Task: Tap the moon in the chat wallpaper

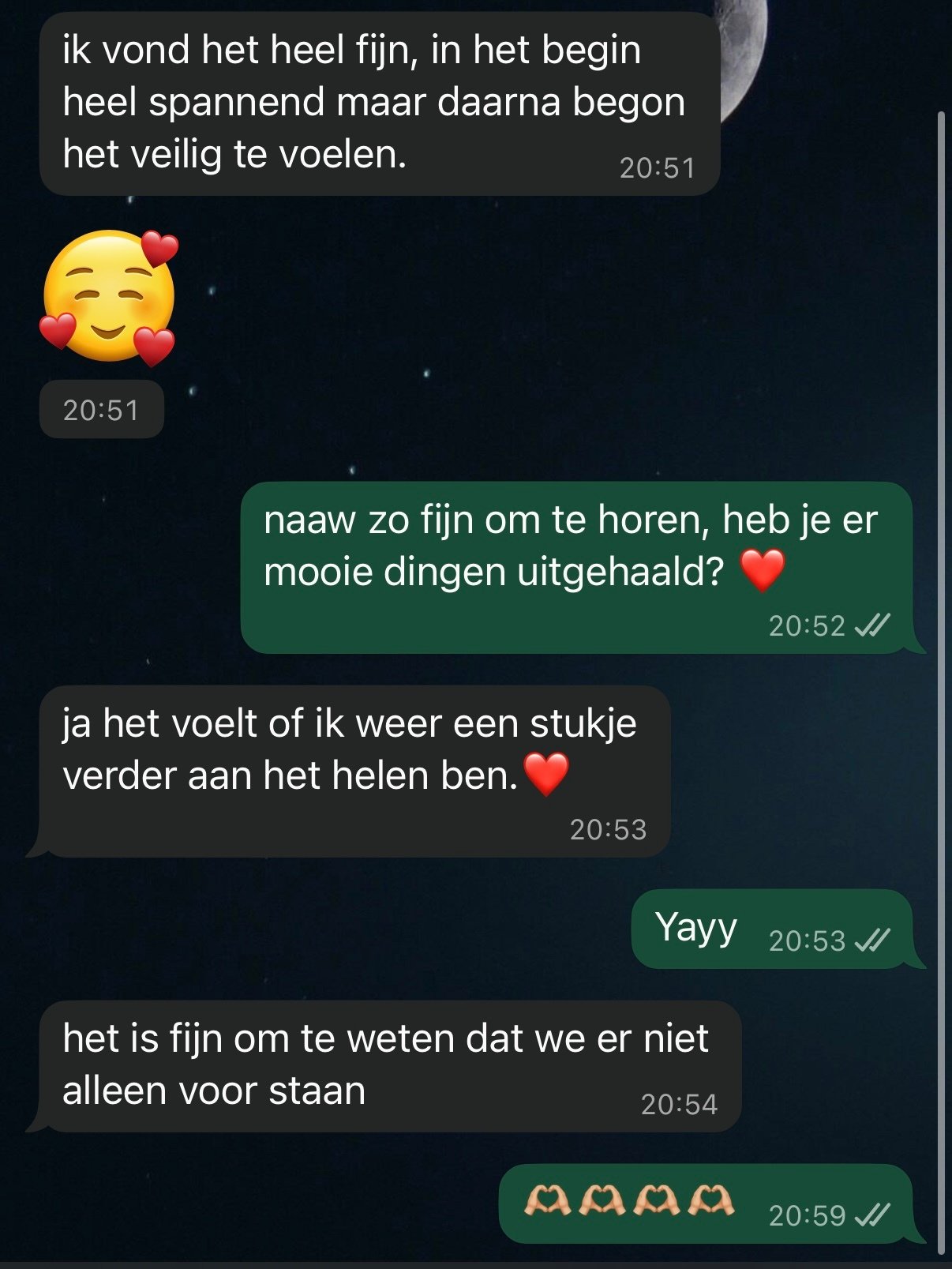Action: (742, 55)
